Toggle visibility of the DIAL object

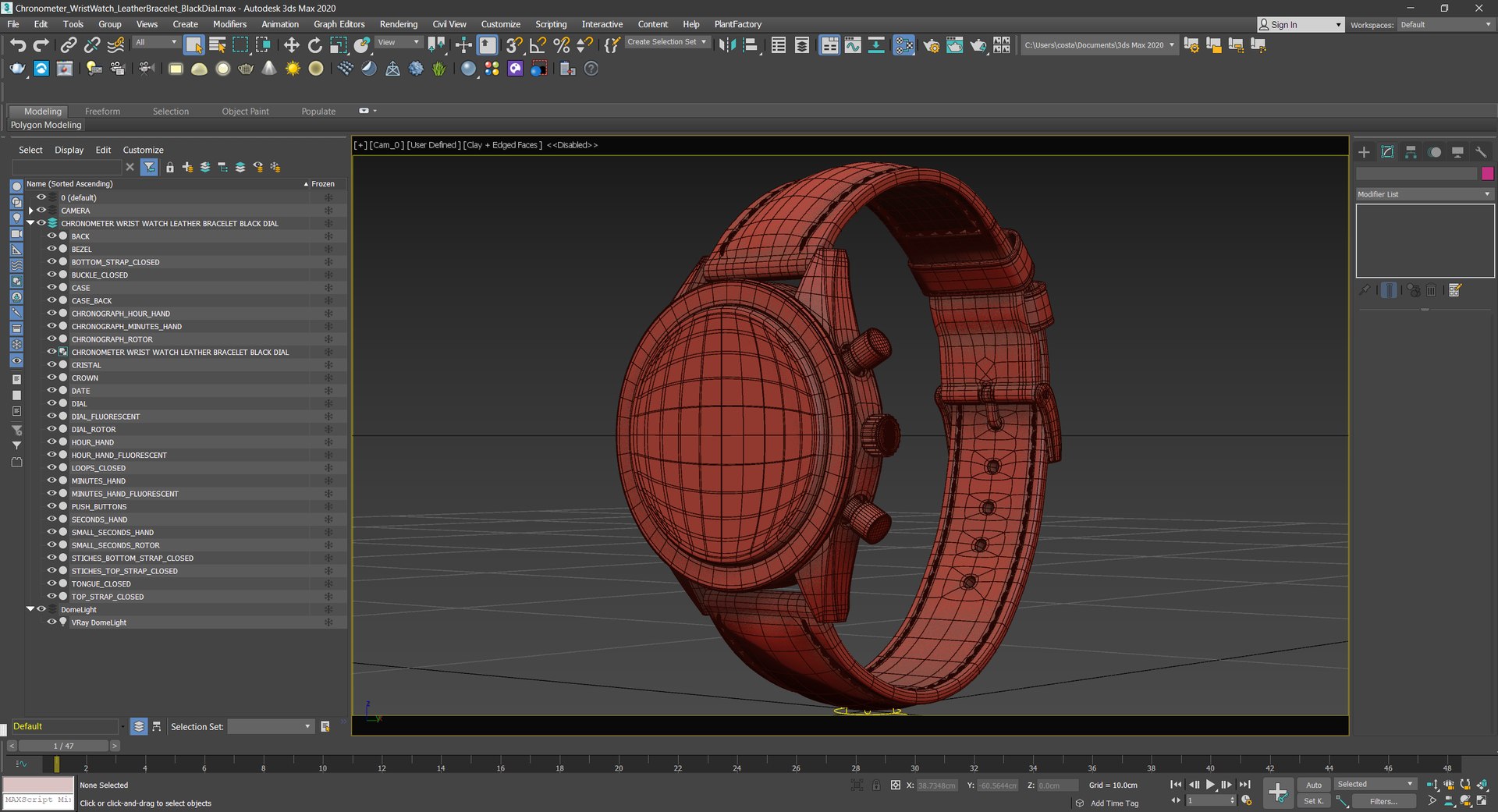pos(51,403)
